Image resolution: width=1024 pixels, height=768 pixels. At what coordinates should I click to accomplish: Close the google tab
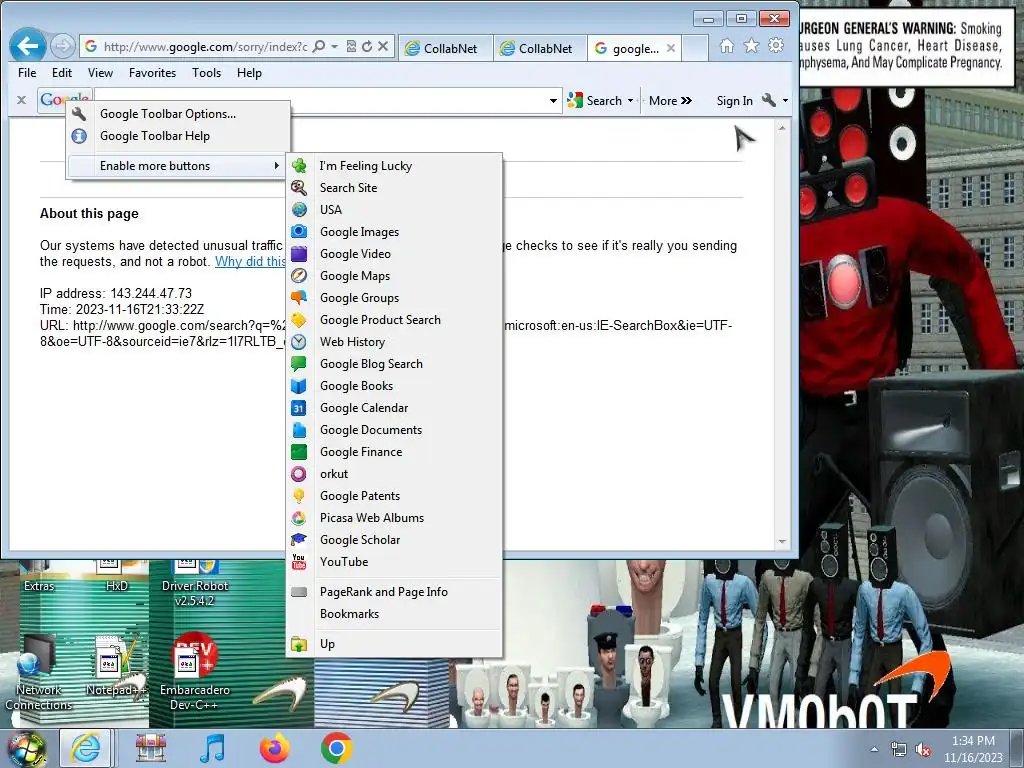[671, 48]
